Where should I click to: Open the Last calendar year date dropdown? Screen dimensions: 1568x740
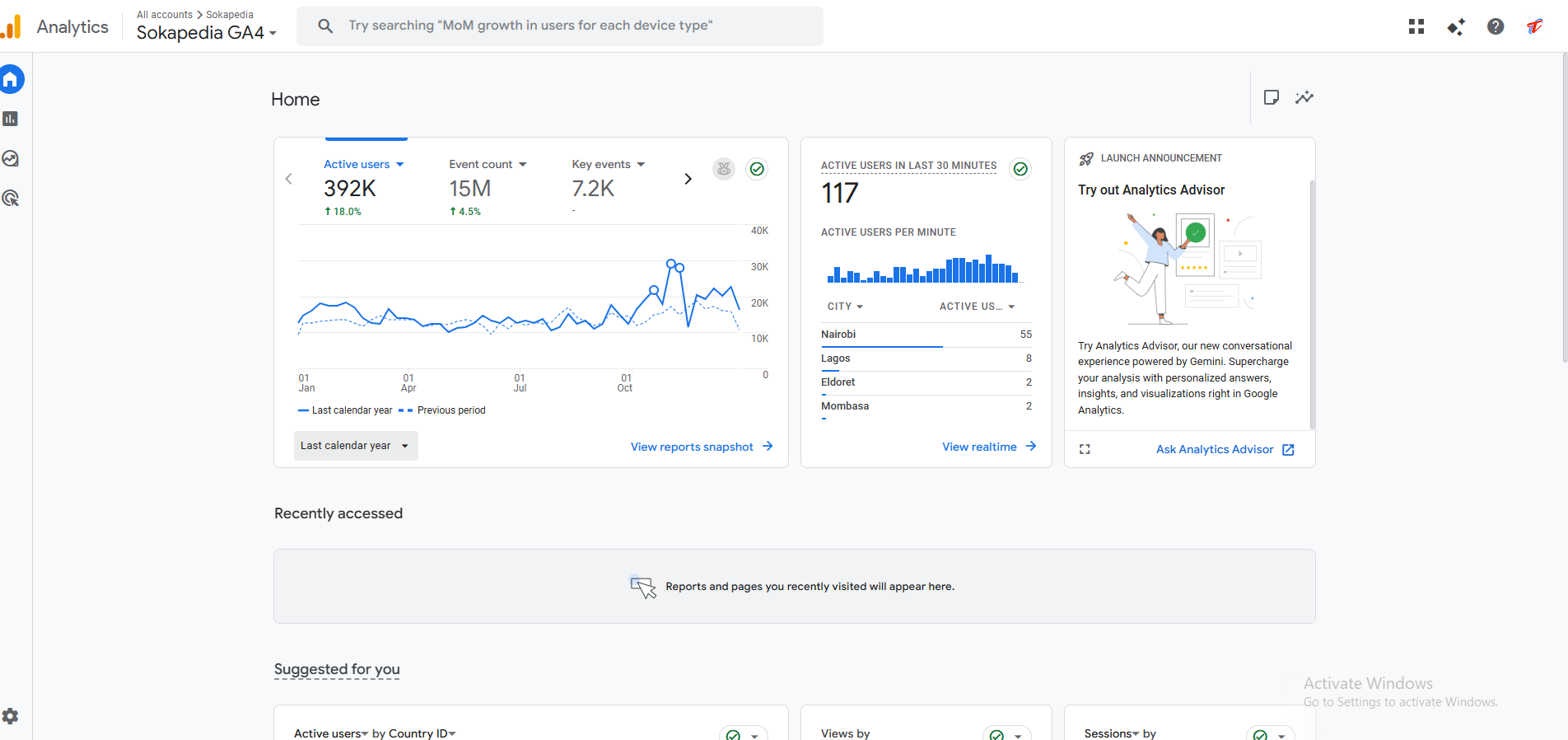pyautogui.click(x=355, y=446)
